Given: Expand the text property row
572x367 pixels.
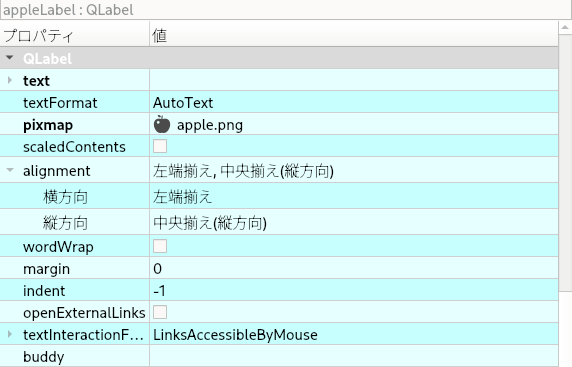Looking at the screenshot, I should pyautogui.click(x=10, y=80).
